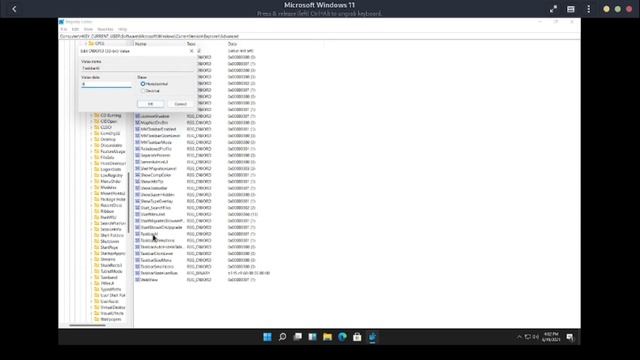Click the folder icon of CD Burning key
640x360 pixels.
[97, 115]
